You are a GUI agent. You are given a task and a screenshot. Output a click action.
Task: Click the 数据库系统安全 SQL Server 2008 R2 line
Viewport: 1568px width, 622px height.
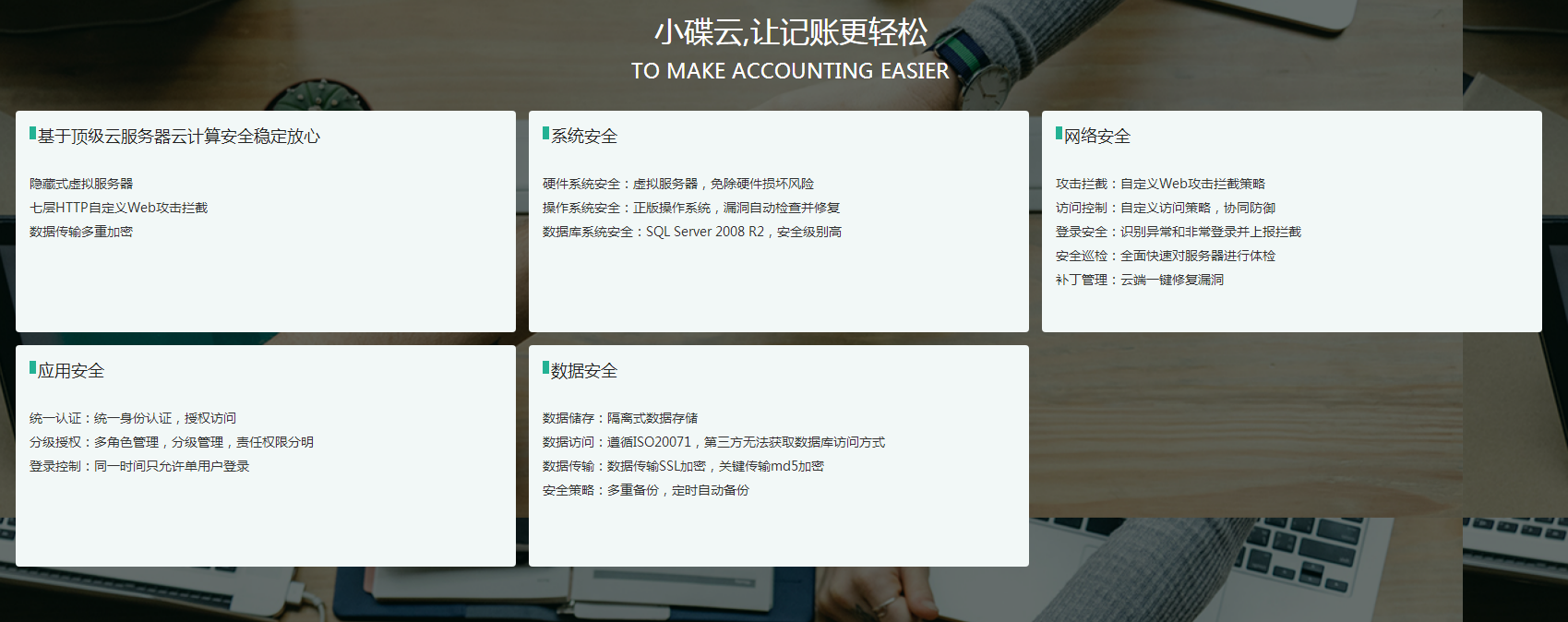(x=692, y=232)
